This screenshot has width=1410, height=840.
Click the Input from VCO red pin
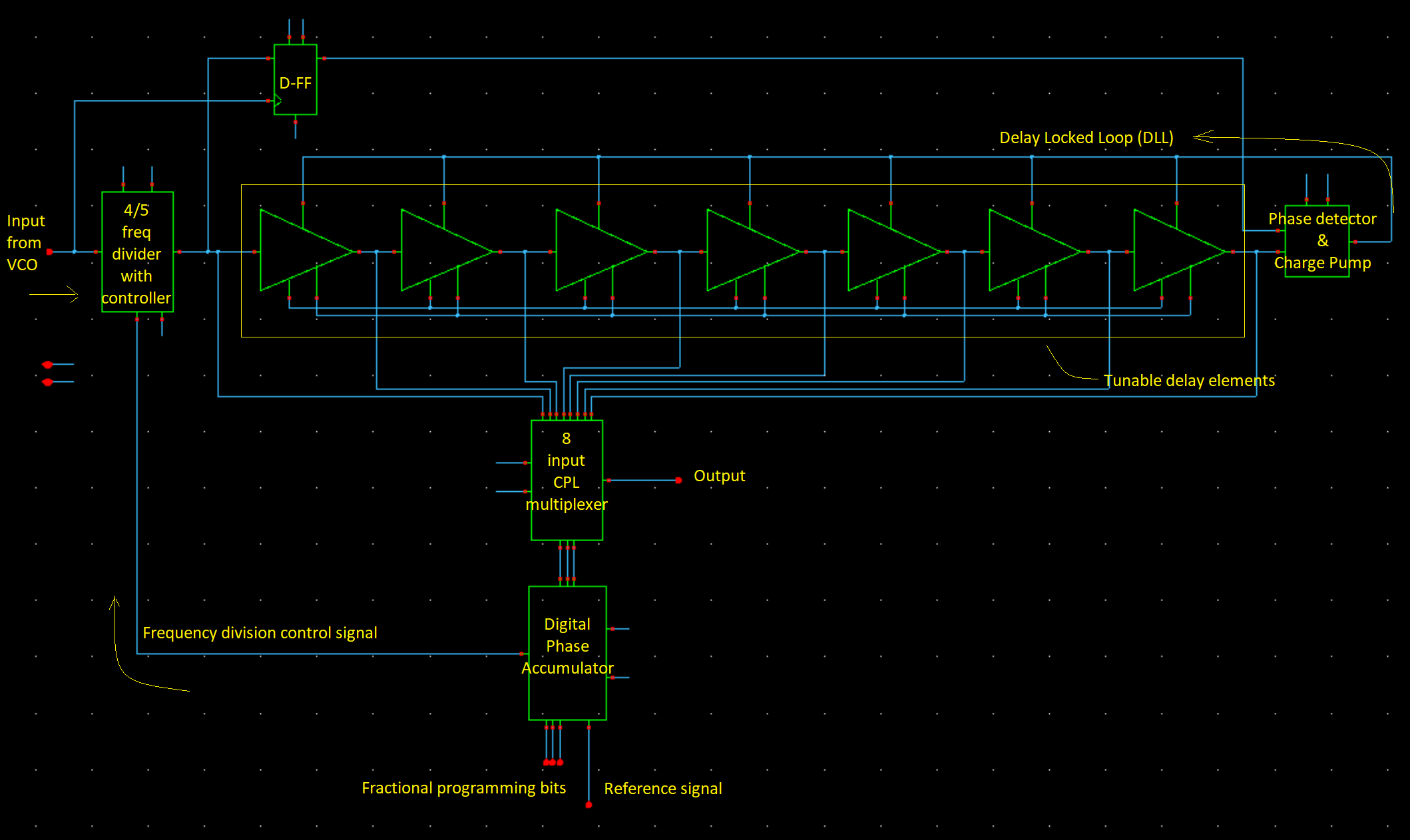[x=49, y=252]
